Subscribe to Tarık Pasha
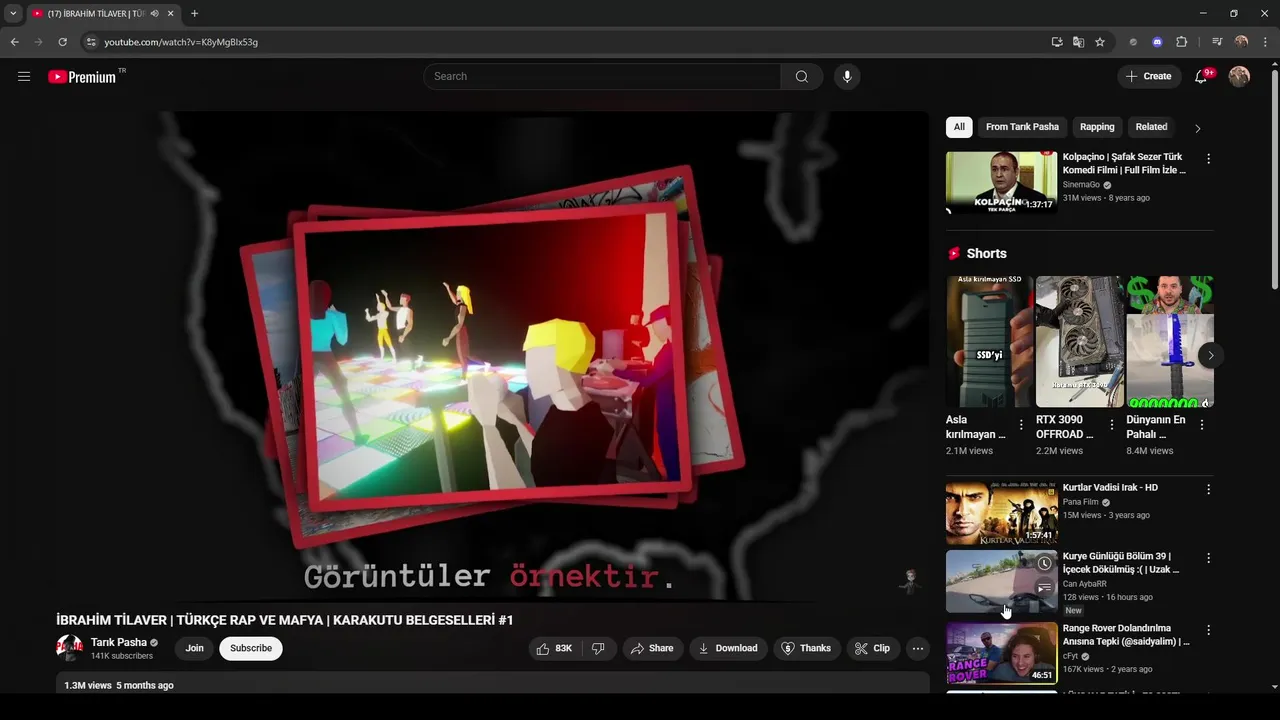The image size is (1280, 720). coord(251,648)
